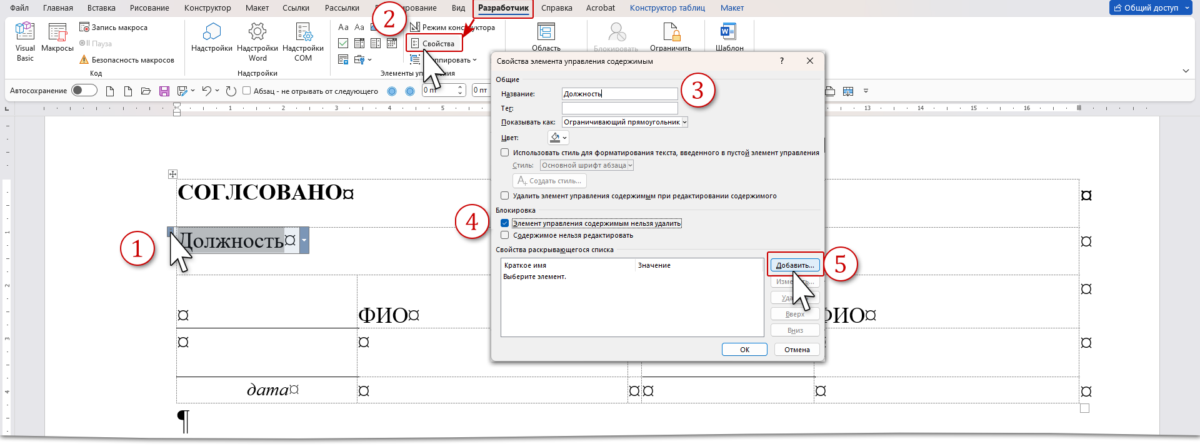Click OK in the properties dialog
The width and height of the screenshot is (1200, 446).
pyautogui.click(x=745, y=350)
